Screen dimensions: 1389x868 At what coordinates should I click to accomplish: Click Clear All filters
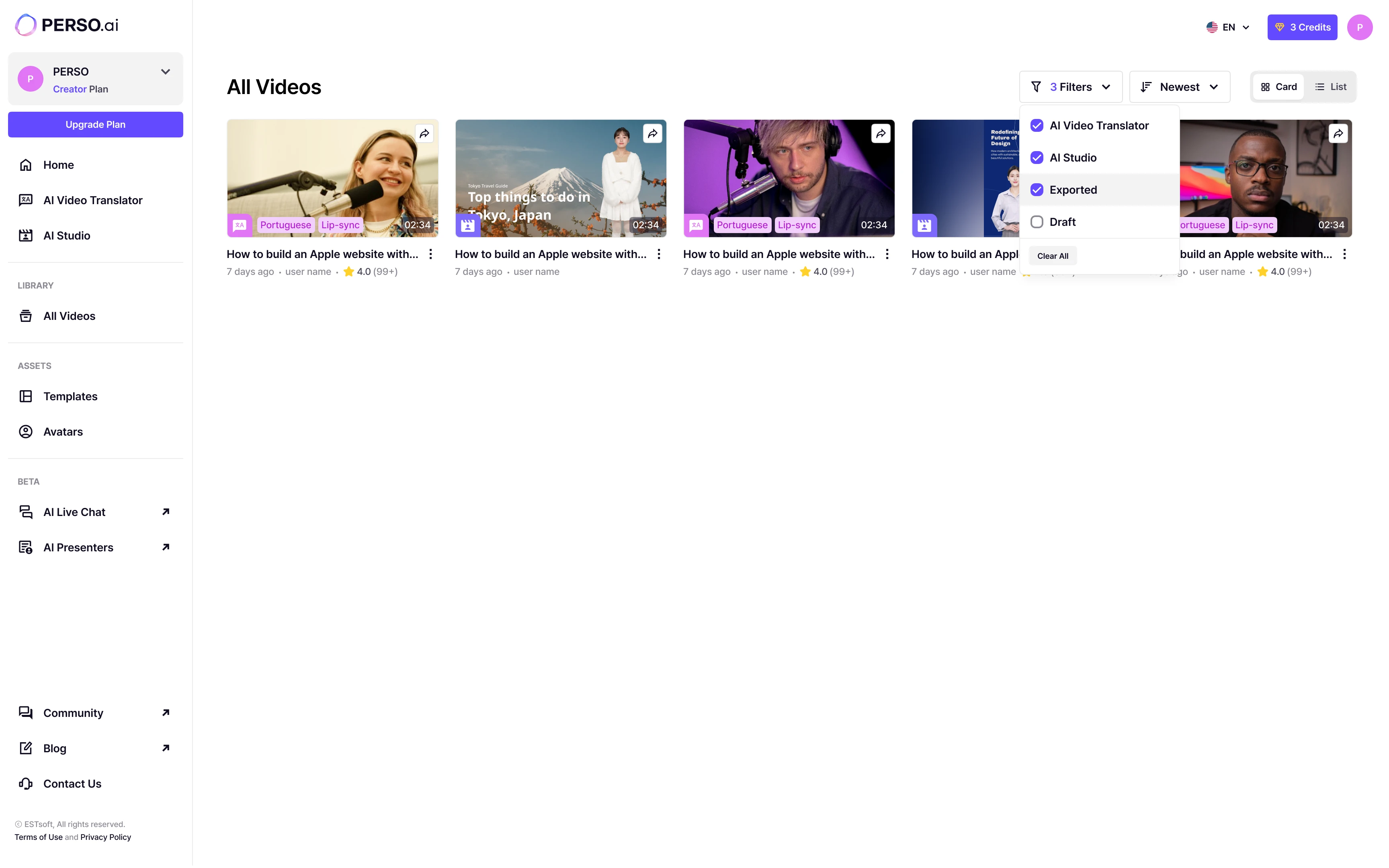point(1053,256)
